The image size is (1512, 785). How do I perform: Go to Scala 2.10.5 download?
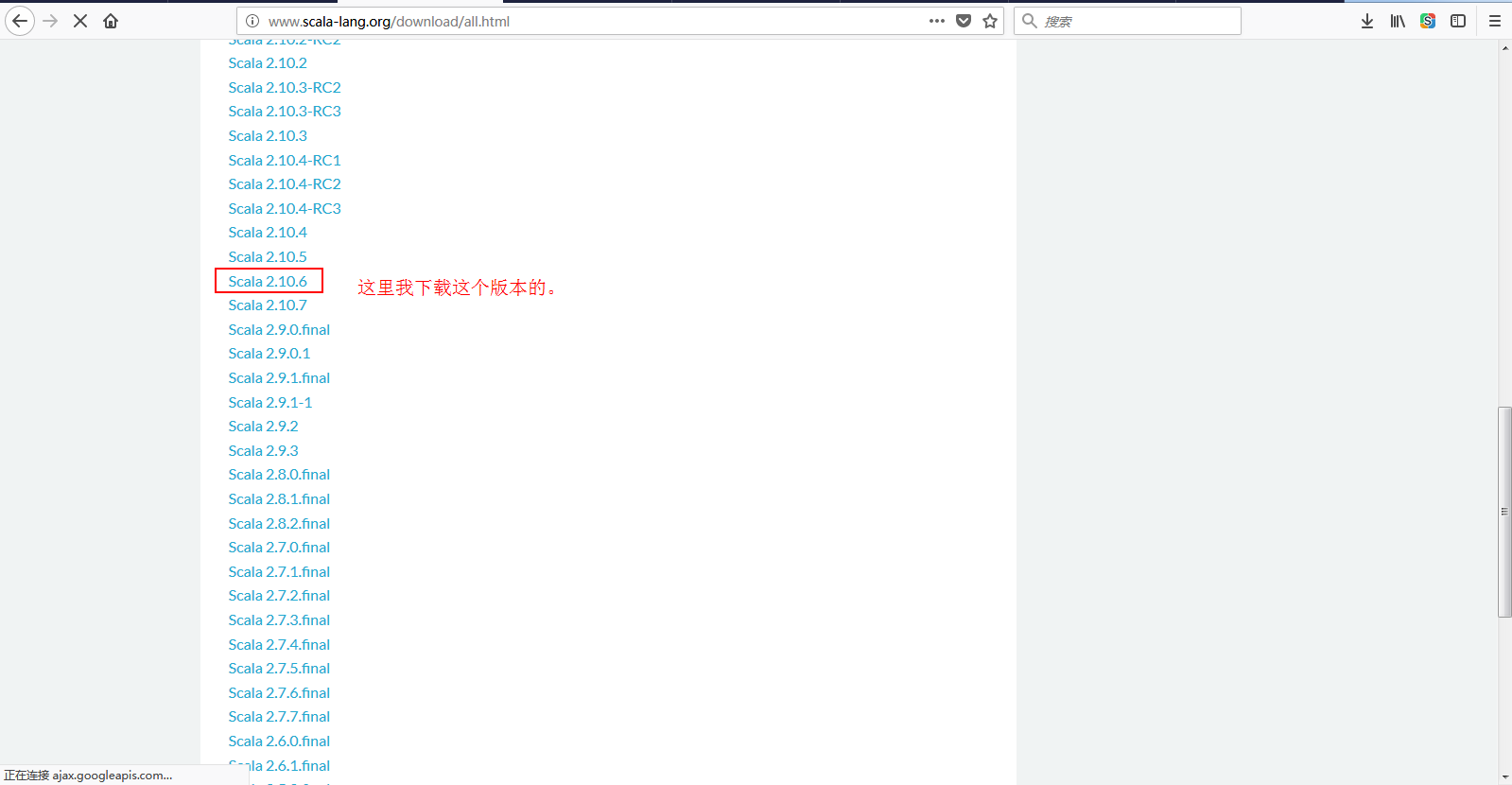click(268, 257)
